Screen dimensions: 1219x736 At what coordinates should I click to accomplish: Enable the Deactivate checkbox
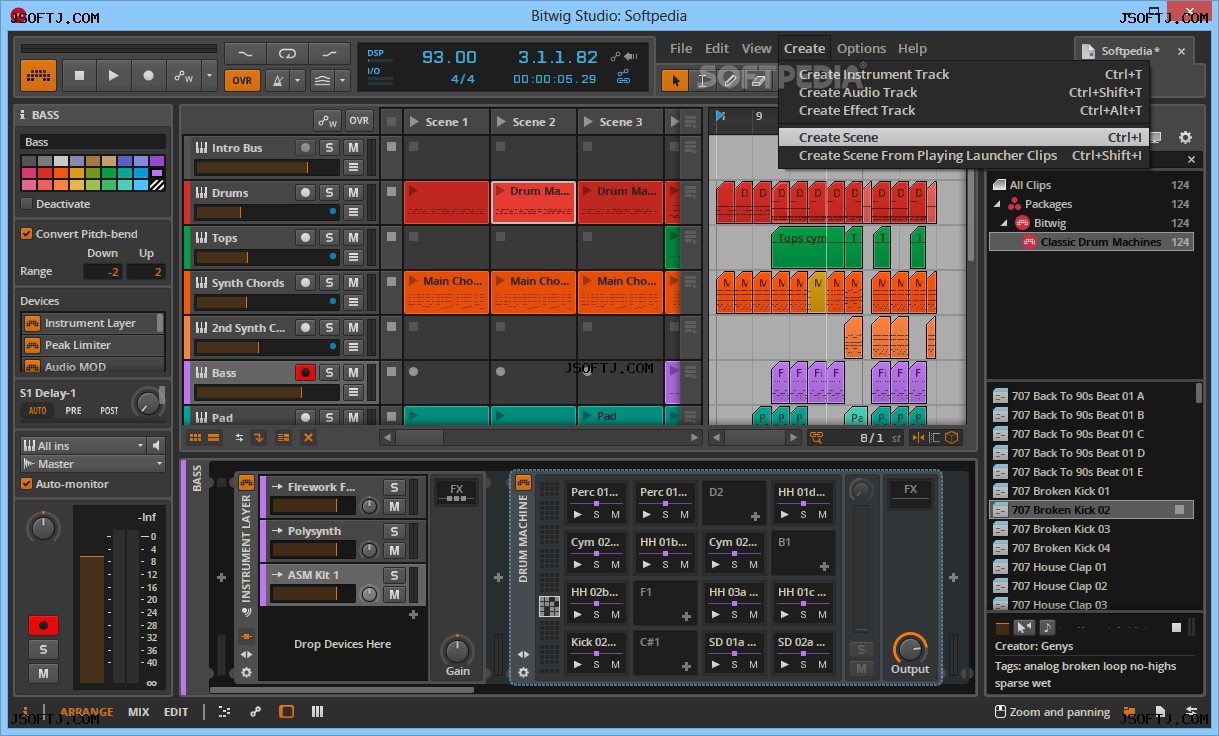click(x=27, y=204)
